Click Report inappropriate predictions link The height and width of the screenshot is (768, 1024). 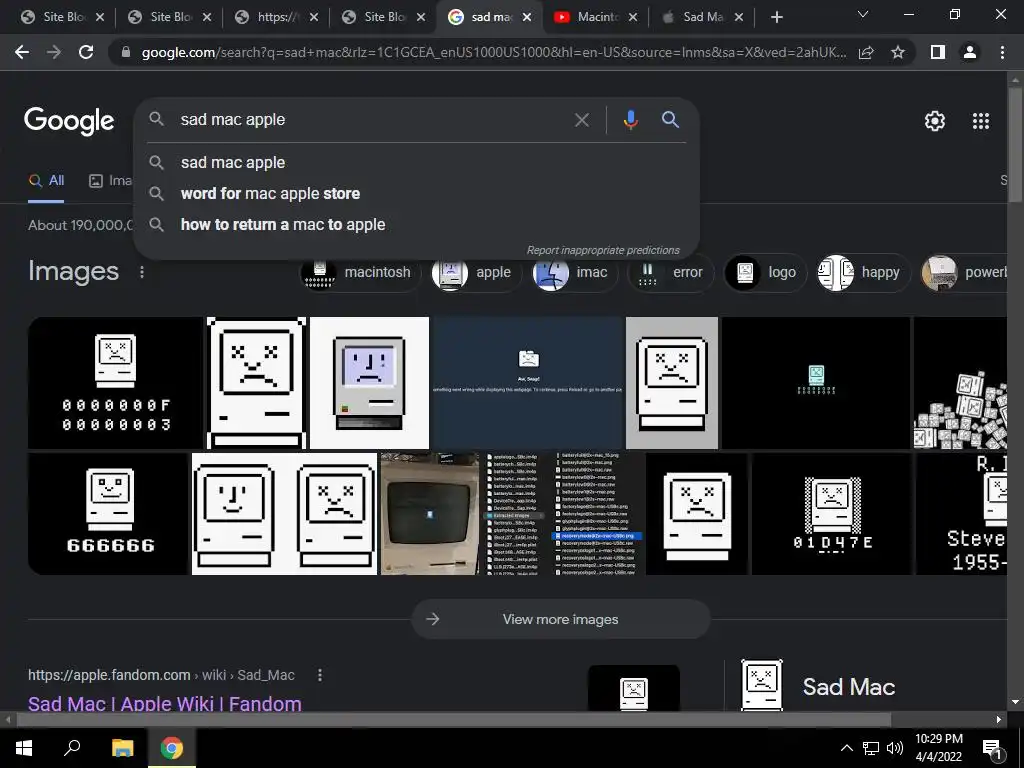603,250
